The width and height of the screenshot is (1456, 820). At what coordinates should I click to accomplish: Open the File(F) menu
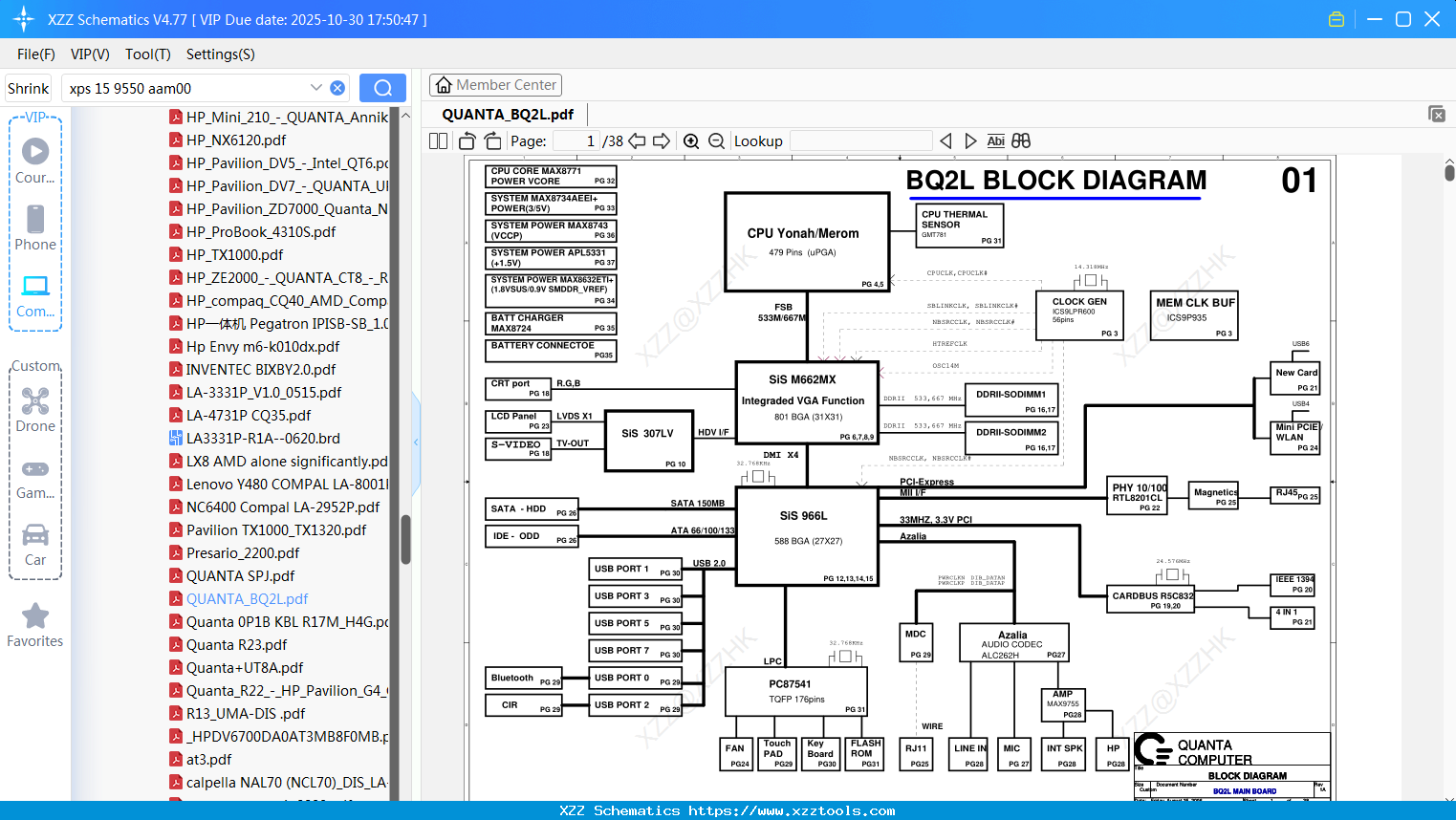coord(36,54)
